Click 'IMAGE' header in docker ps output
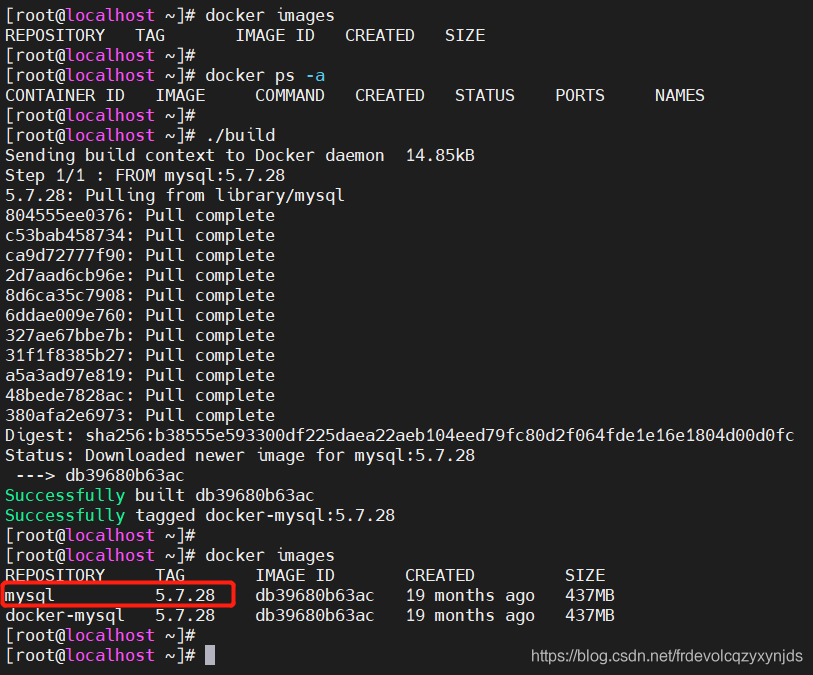 click(180, 96)
